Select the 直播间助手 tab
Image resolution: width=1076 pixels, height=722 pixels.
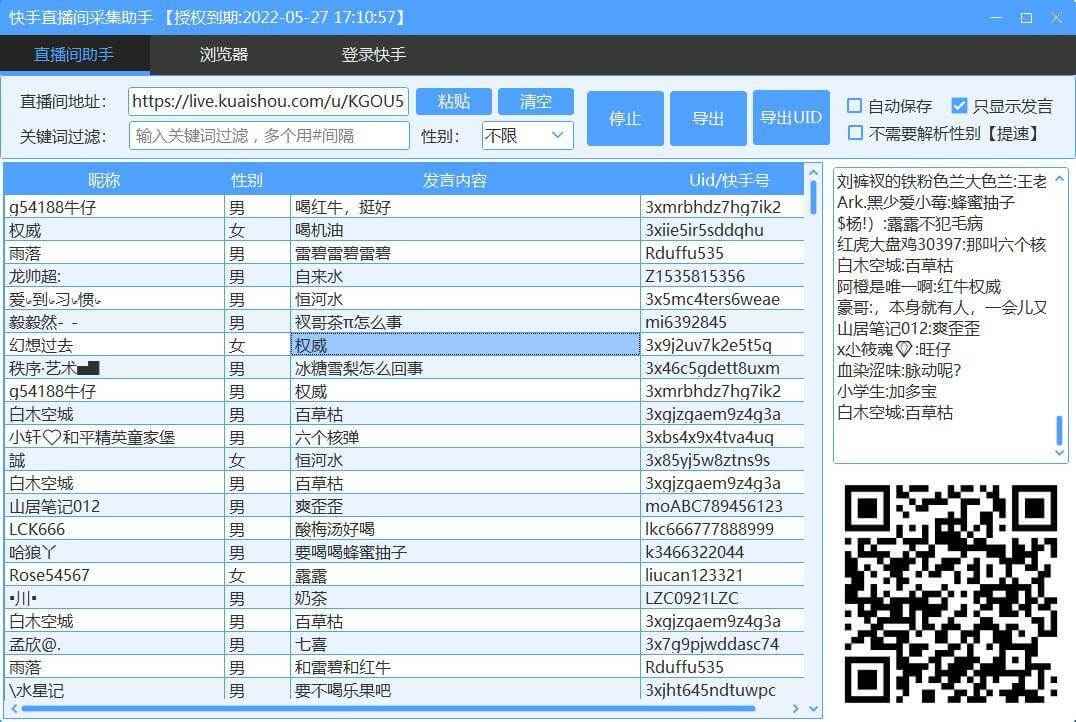74,55
